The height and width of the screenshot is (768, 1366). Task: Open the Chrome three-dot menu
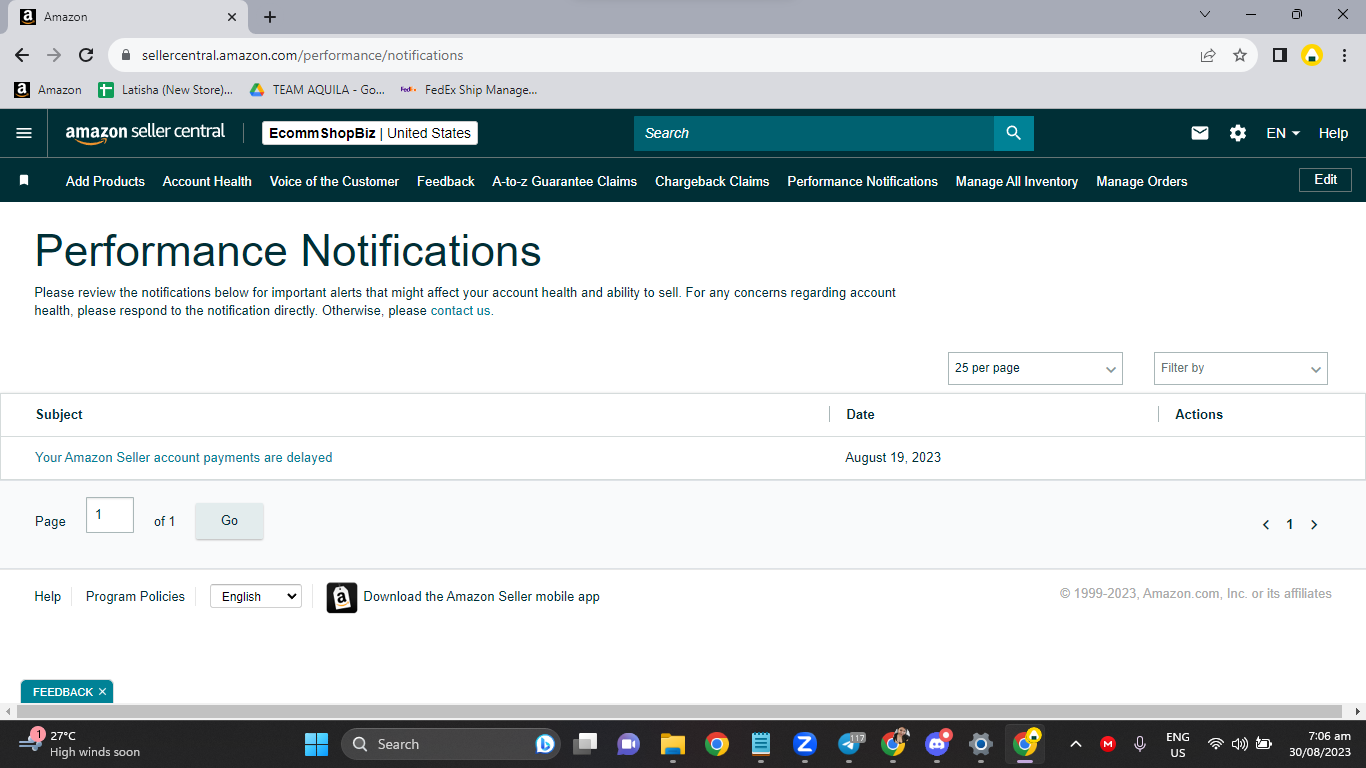coord(1344,56)
